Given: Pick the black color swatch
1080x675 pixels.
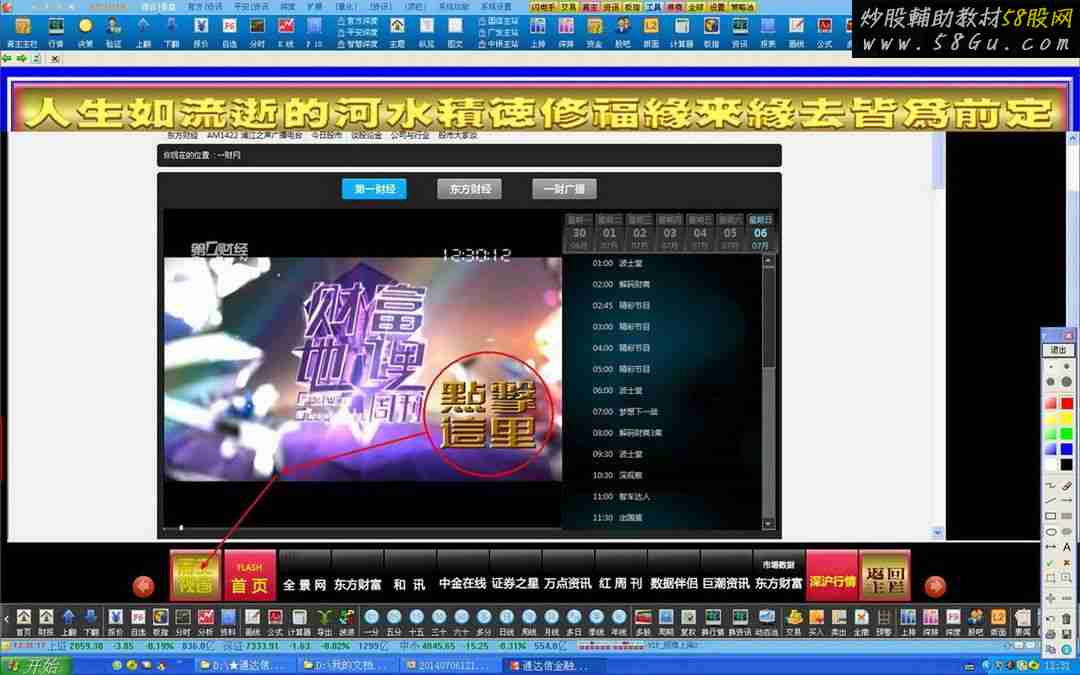Looking at the screenshot, I should pos(1066,465).
